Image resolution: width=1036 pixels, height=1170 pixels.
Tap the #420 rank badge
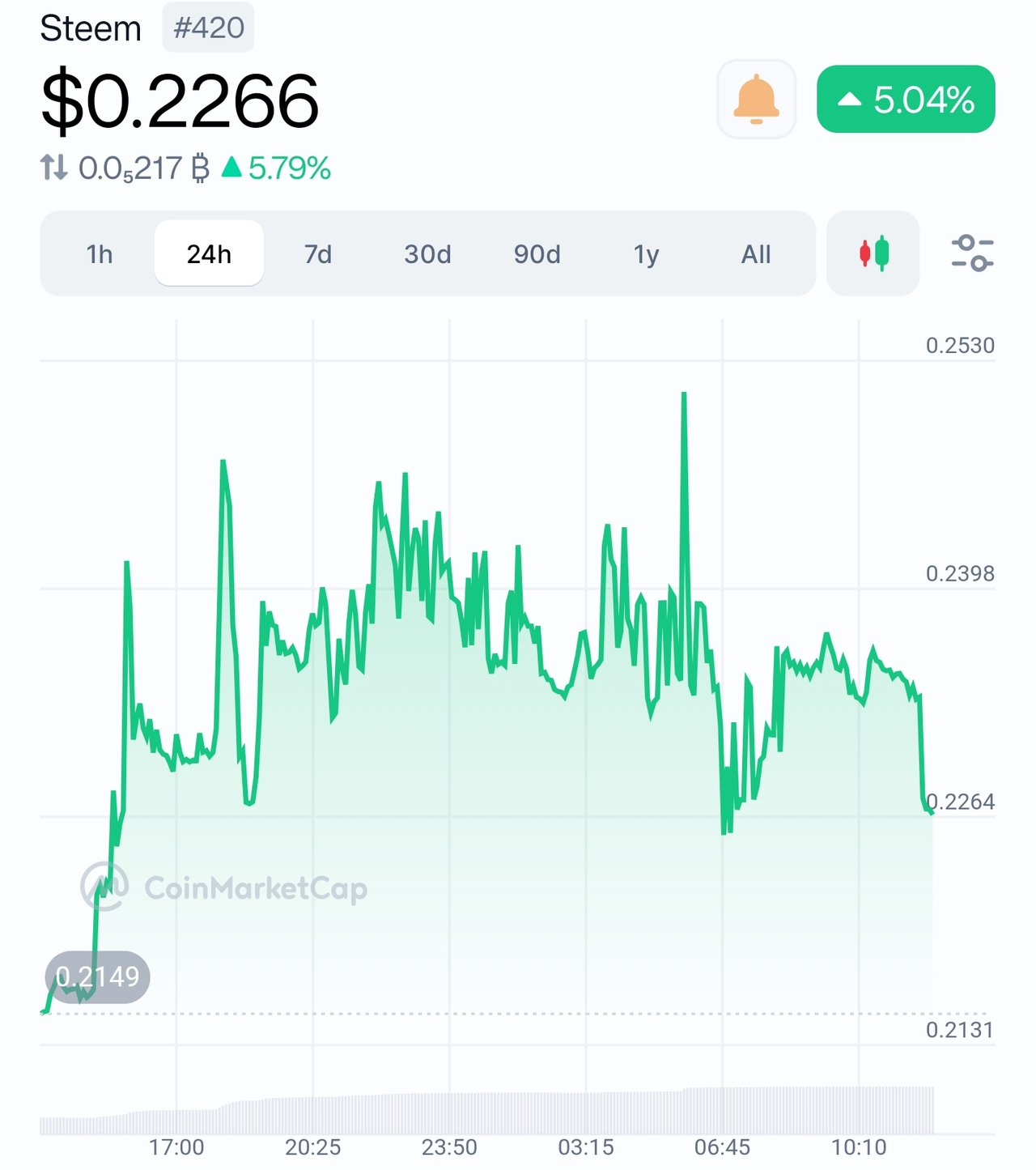pyautogui.click(x=209, y=28)
